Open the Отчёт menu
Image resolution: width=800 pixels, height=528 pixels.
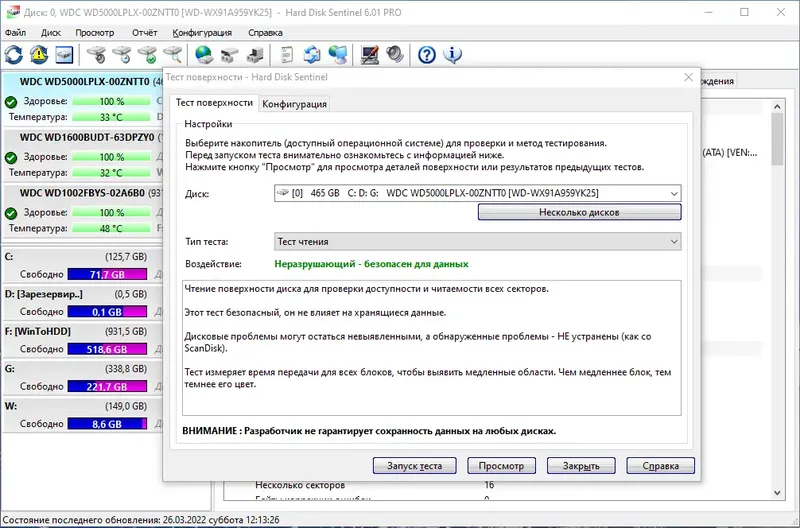click(x=144, y=33)
